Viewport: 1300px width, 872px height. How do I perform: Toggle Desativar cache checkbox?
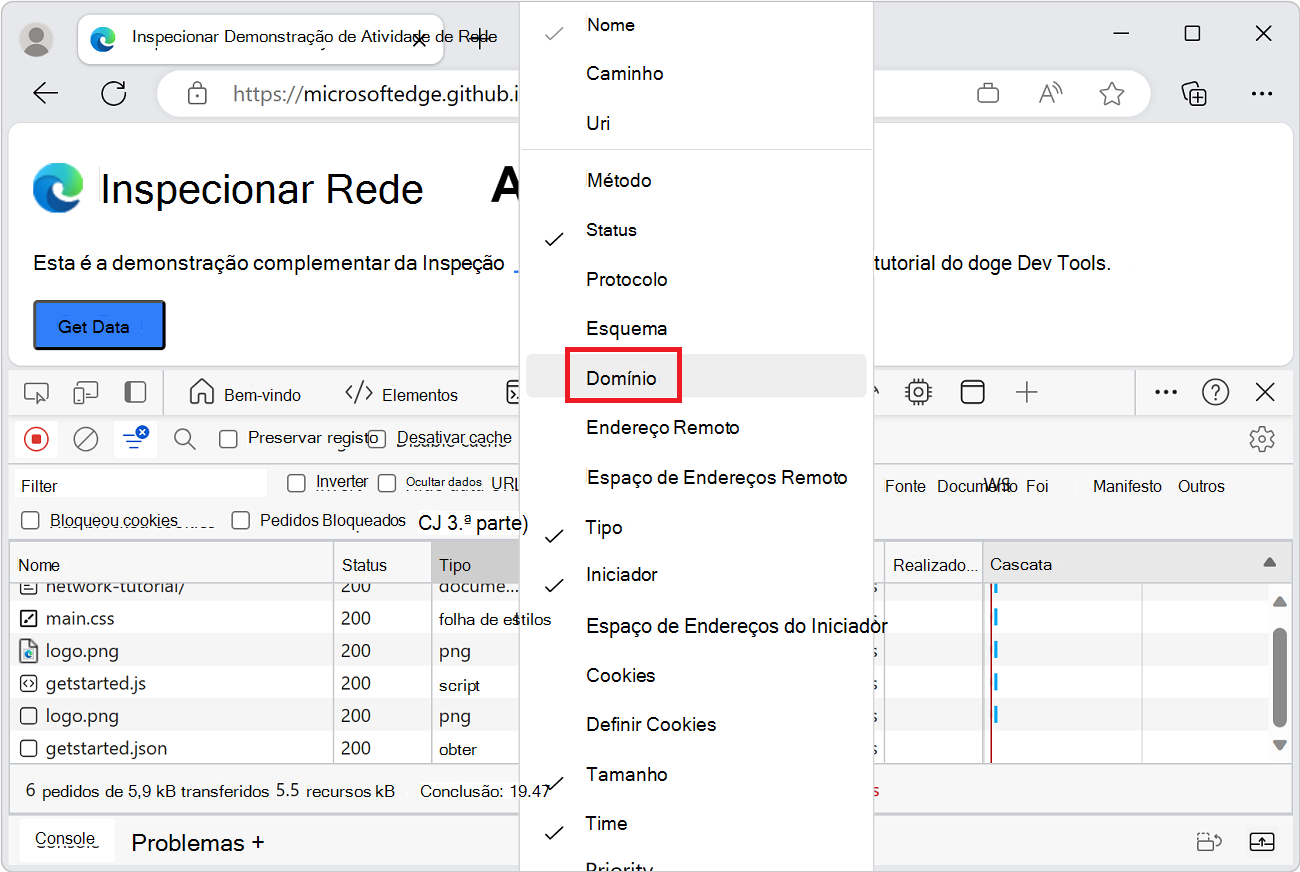377,439
